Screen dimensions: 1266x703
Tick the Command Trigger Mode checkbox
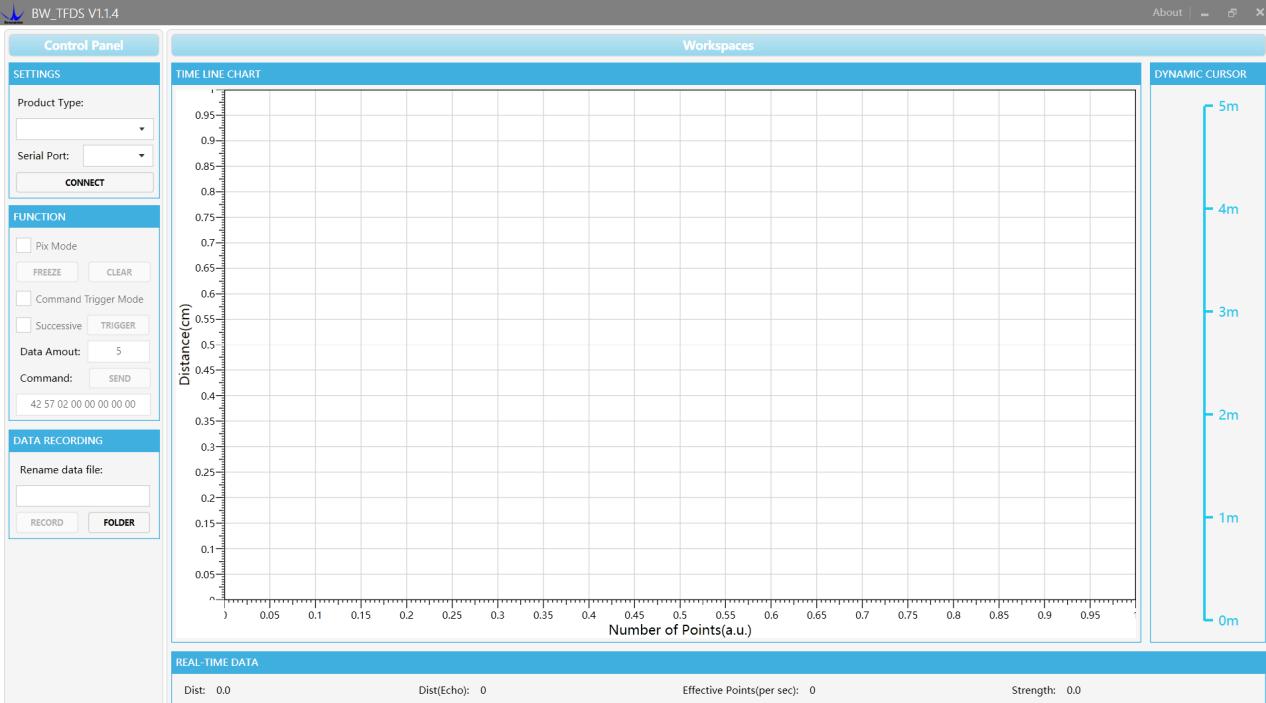[x=24, y=299]
